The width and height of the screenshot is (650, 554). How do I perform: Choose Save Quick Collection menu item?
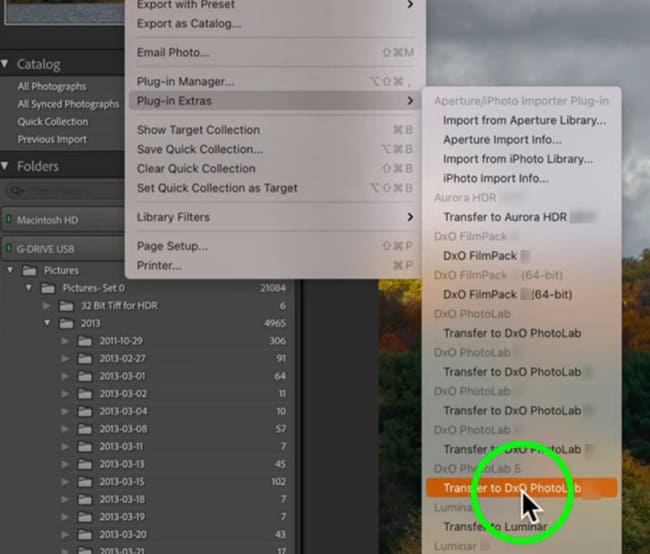point(275,149)
